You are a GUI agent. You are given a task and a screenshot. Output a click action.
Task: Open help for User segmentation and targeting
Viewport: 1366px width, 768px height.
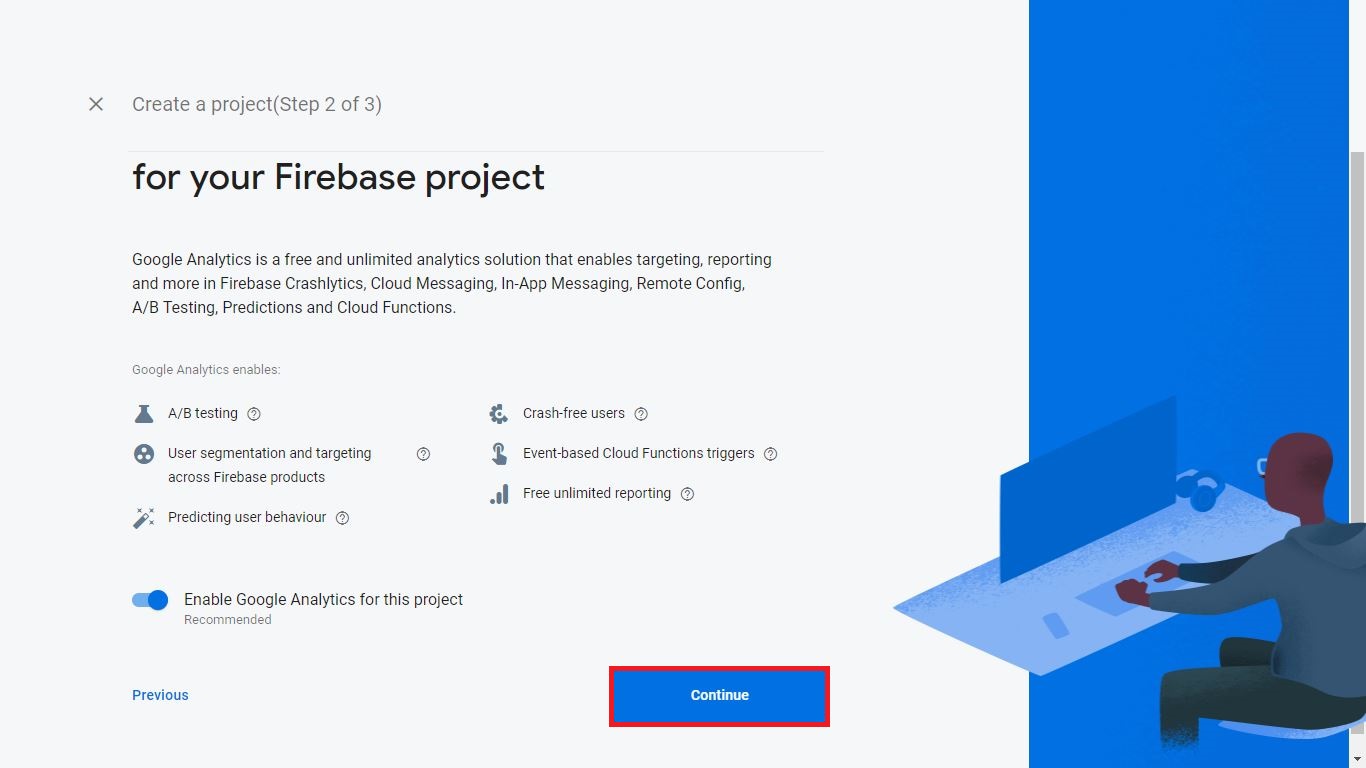(423, 454)
